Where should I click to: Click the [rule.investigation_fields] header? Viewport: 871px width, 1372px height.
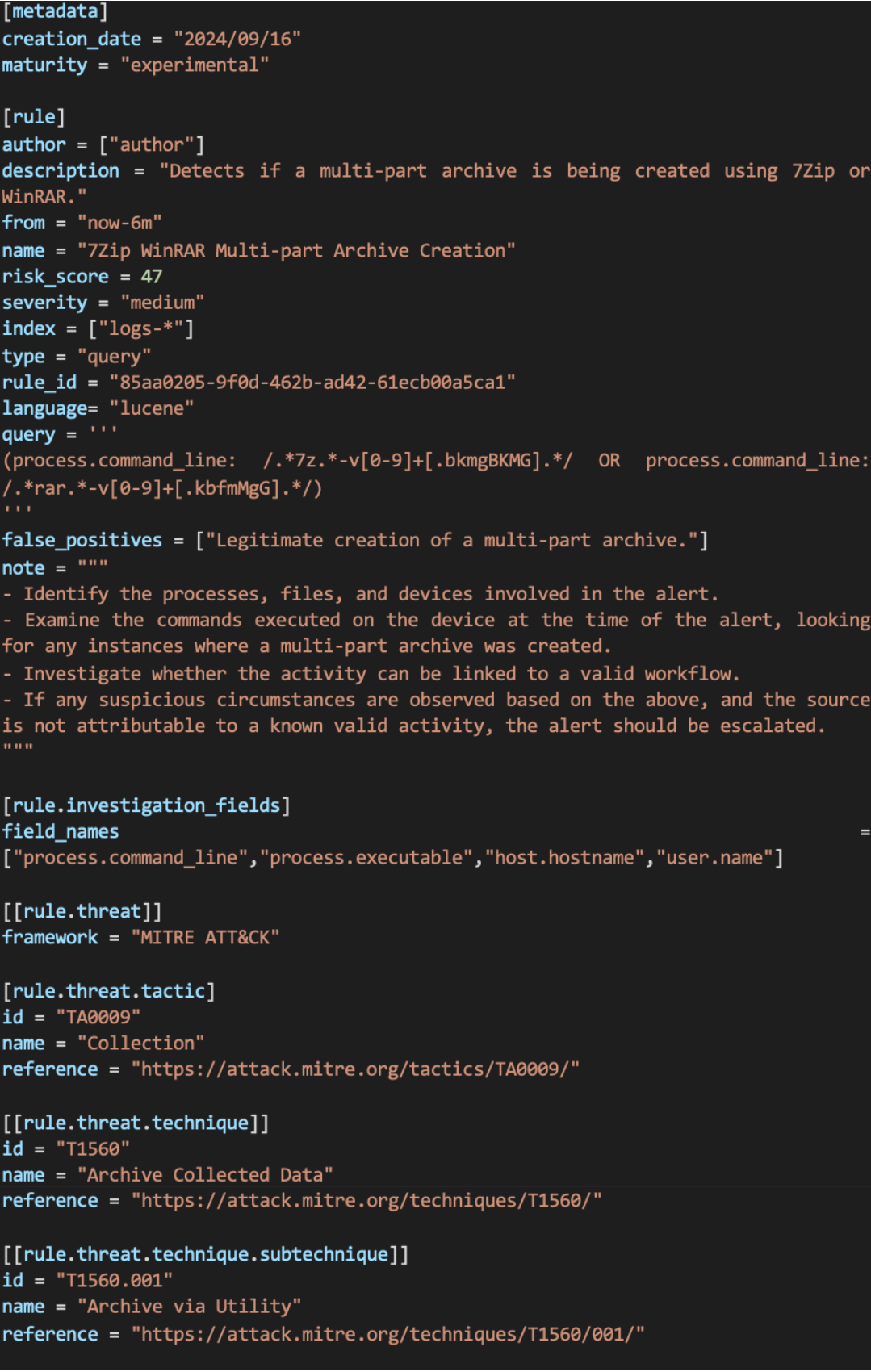coord(146,805)
